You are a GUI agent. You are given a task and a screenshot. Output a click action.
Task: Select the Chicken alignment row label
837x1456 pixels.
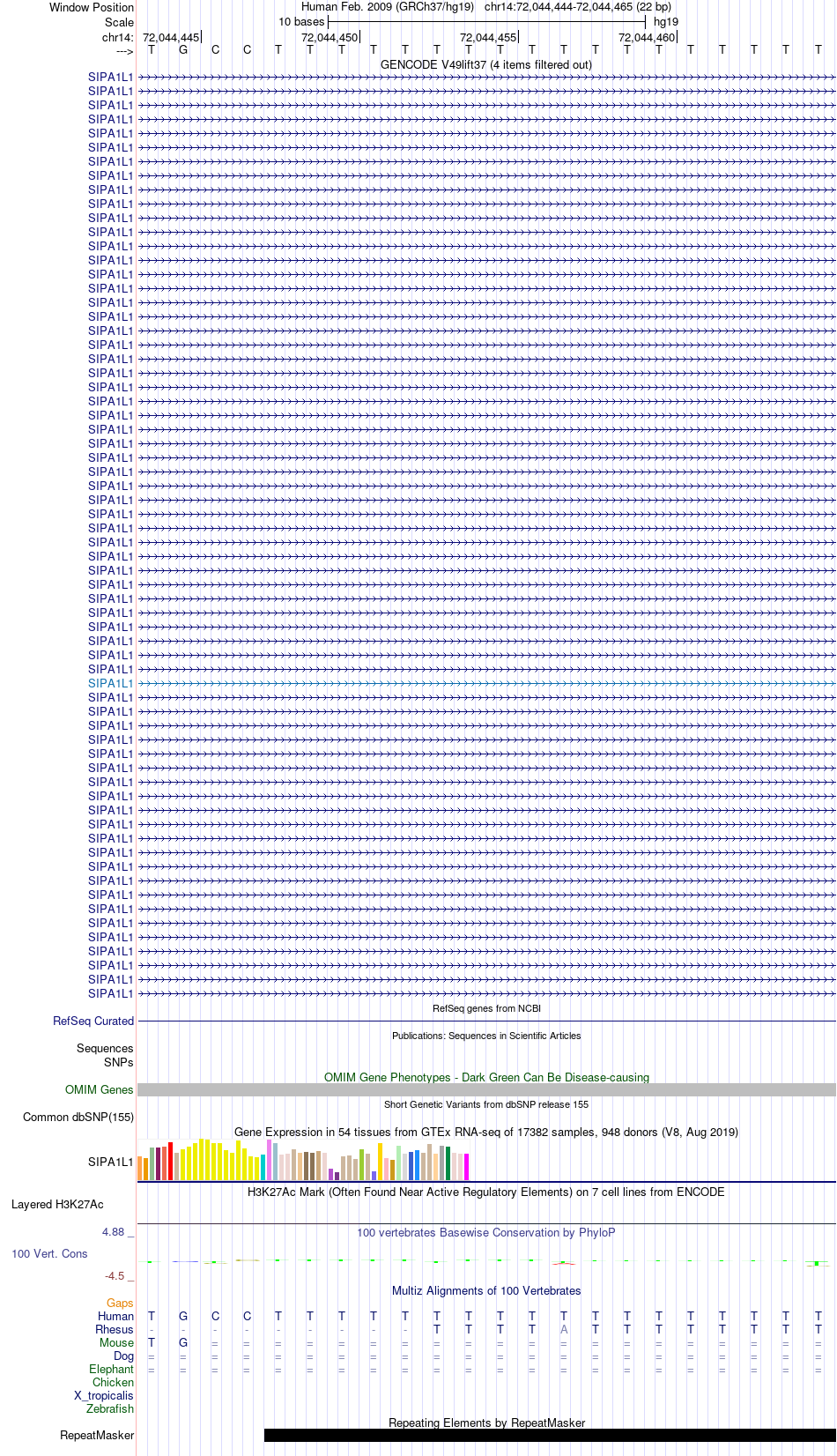113,1382
